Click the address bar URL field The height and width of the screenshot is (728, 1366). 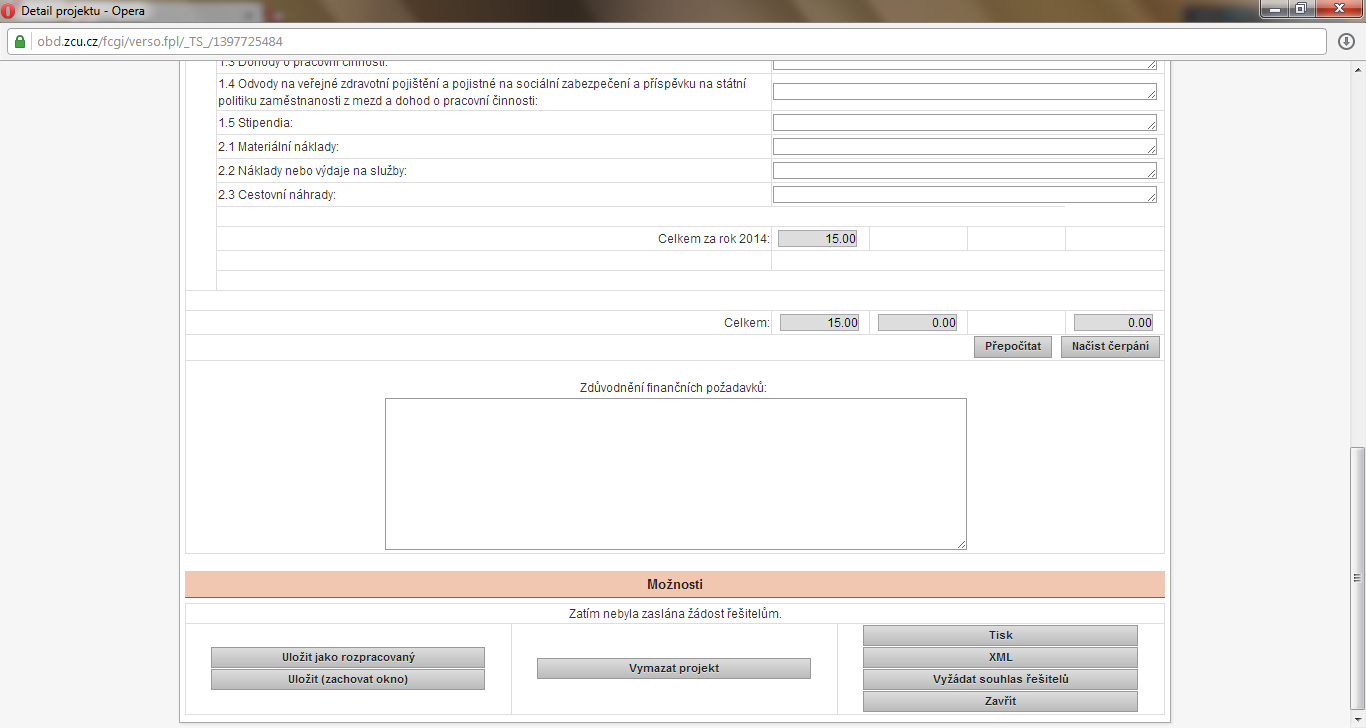coord(665,42)
